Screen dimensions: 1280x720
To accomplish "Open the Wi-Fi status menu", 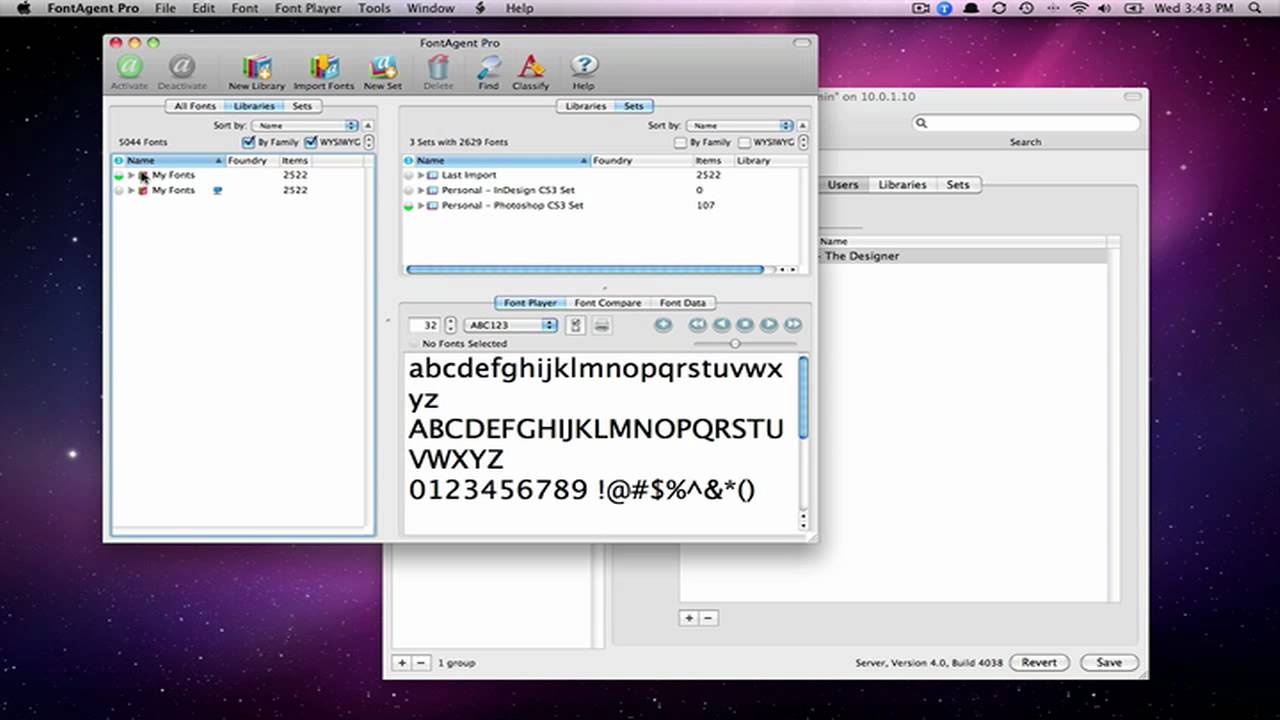I will [x=1079, y=9].
